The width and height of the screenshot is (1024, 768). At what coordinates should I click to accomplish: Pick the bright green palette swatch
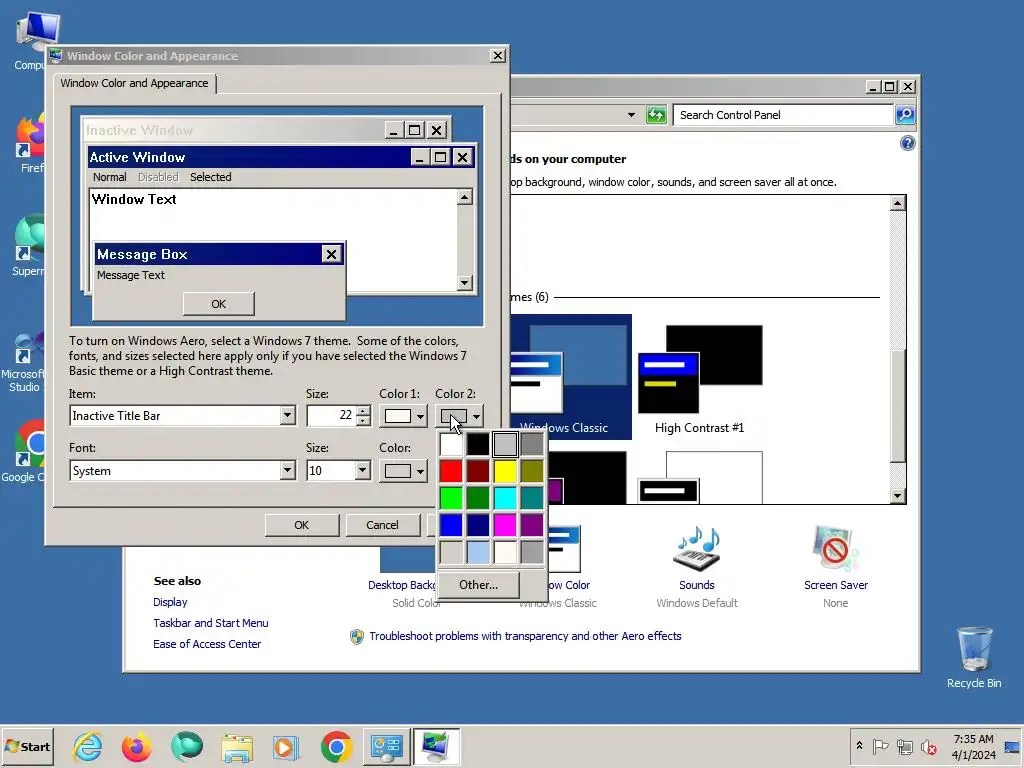[x=451, y=498]
